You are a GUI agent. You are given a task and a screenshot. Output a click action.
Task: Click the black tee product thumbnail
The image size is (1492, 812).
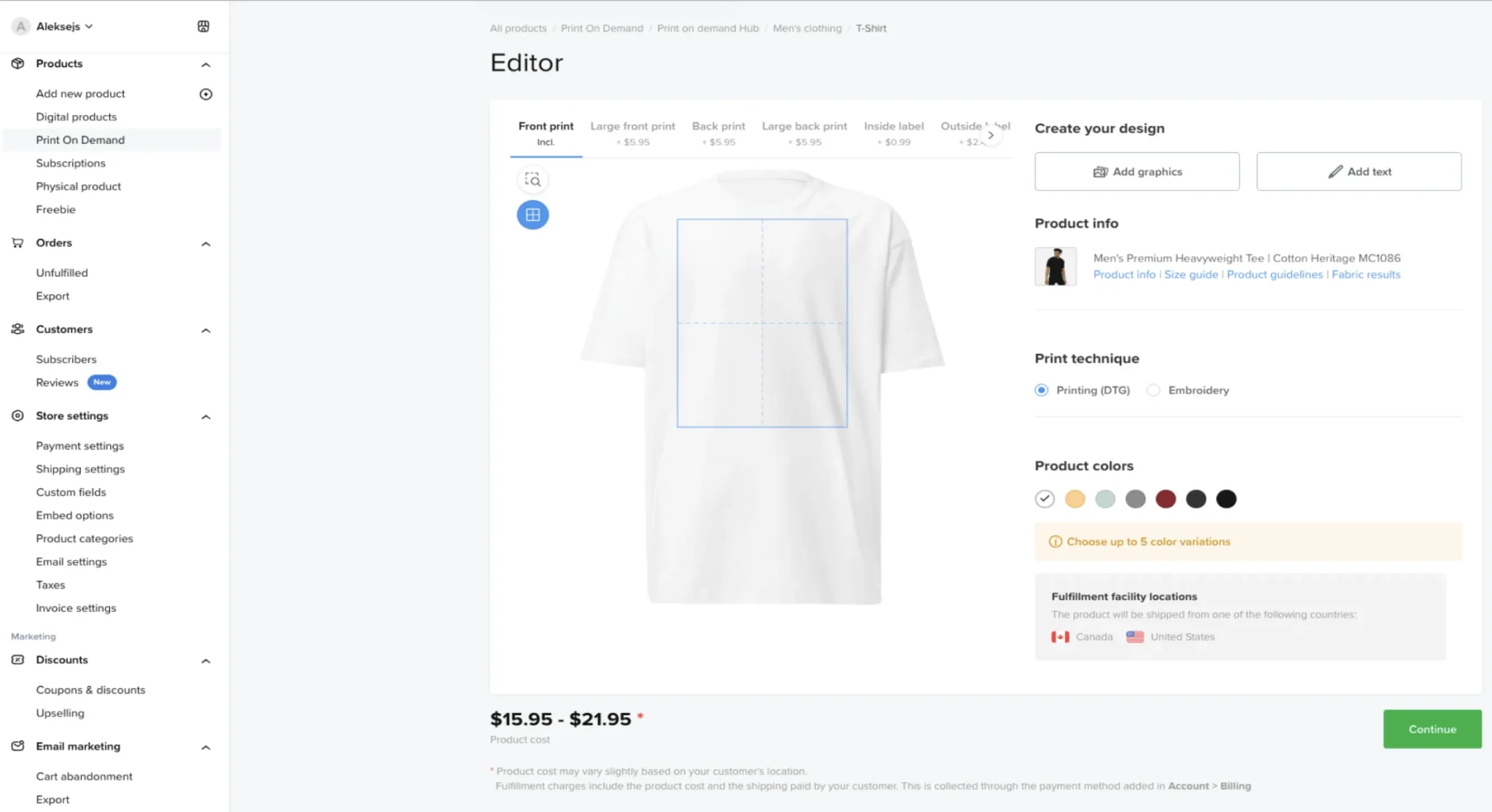[x=1056, y=267]
